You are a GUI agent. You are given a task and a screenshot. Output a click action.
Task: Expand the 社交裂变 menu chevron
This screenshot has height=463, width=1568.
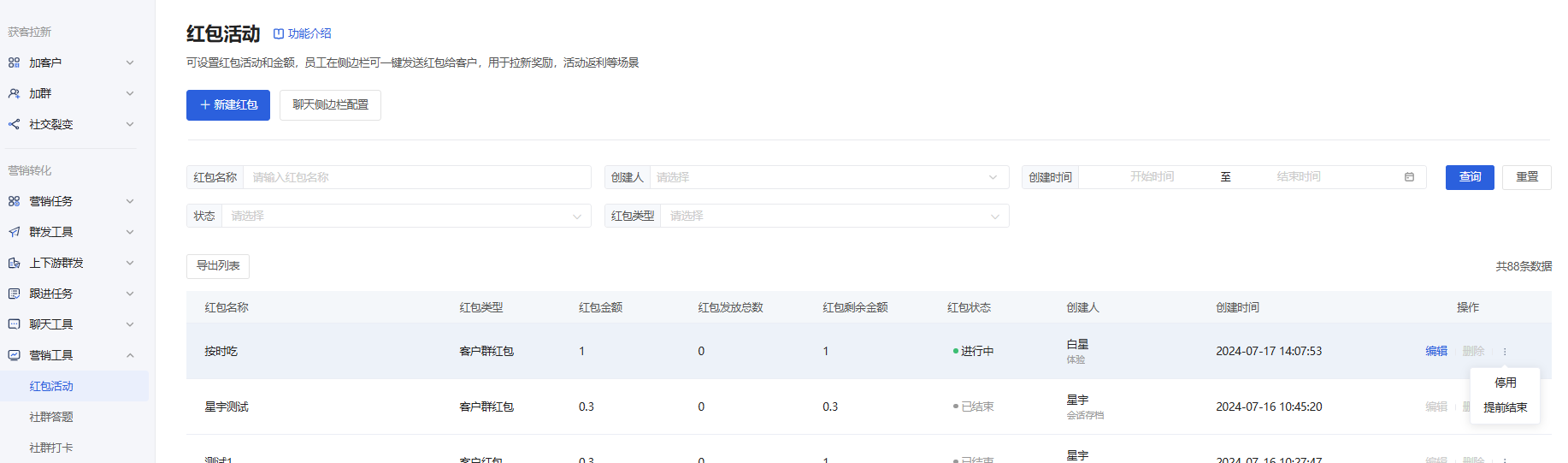pos(130,124)
